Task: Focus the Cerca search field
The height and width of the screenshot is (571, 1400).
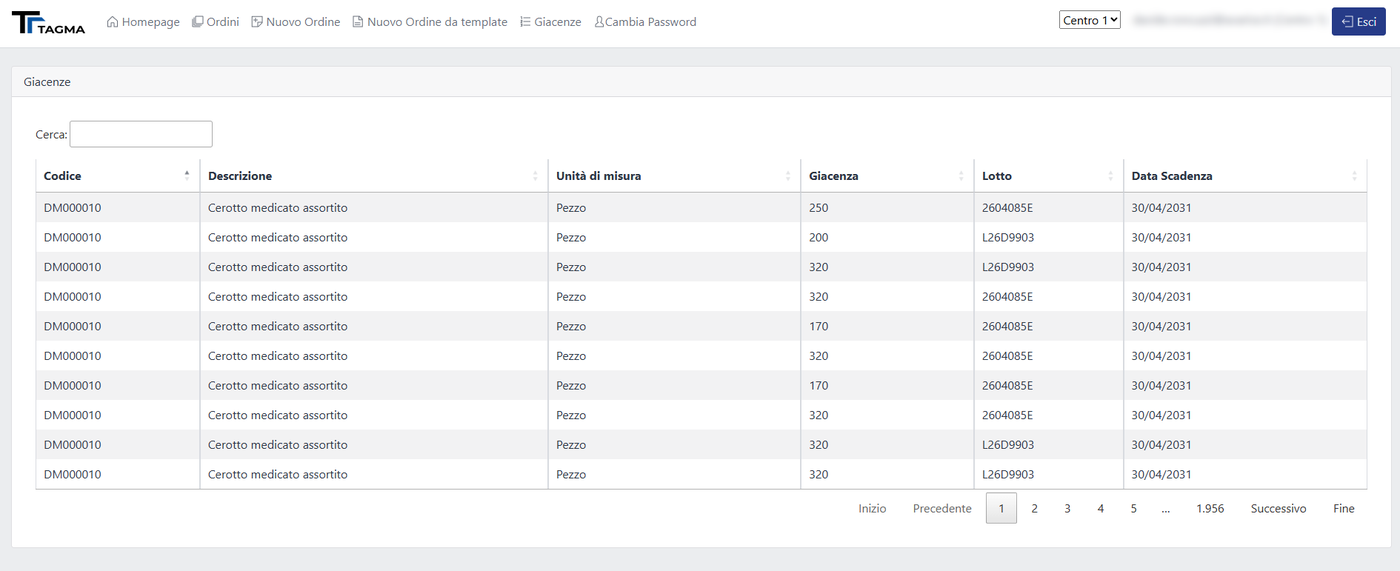Action: 141,134
